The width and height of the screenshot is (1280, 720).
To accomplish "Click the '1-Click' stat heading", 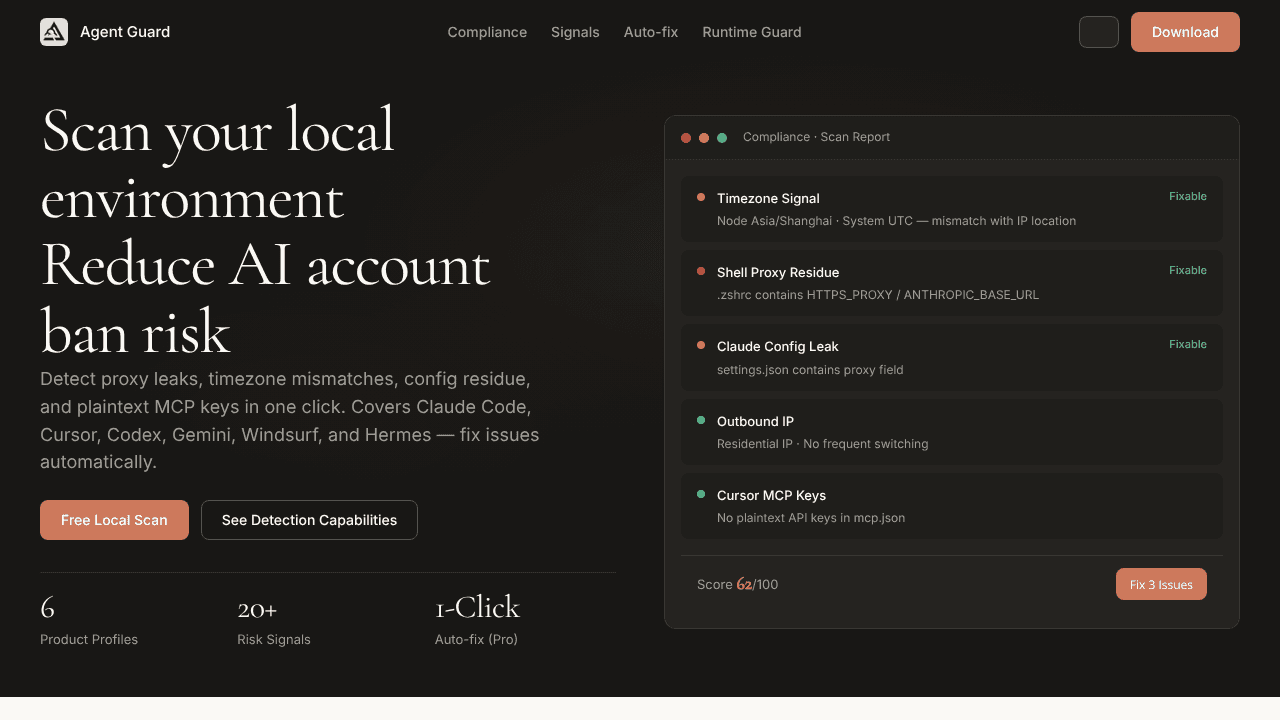I will (x=477, y=607).
